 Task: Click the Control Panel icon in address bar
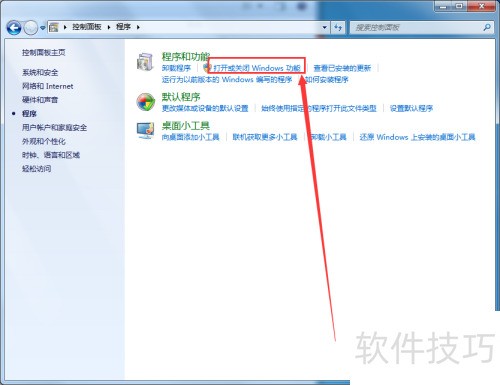coord(54,27)
